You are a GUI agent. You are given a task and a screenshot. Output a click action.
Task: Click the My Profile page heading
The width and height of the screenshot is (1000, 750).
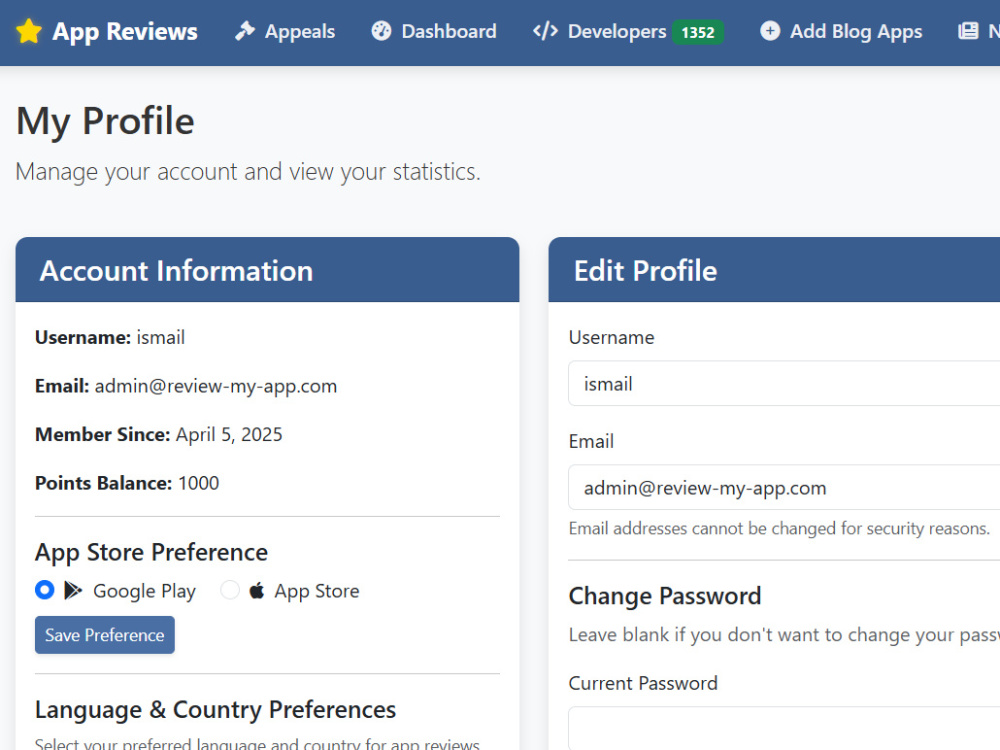click(105, 121)
